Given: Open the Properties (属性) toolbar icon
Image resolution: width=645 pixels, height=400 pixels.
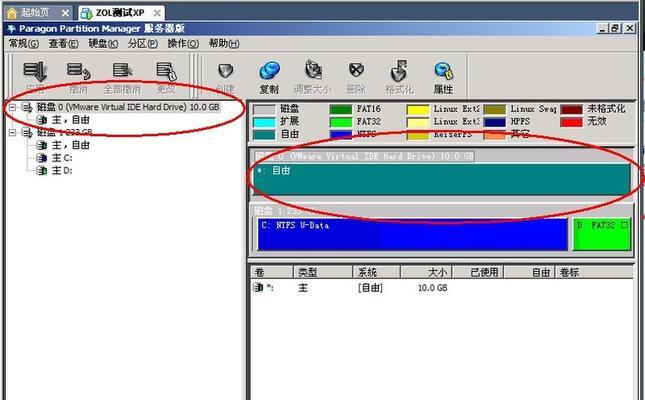Looking at the screenshot, I should point(443,71).
